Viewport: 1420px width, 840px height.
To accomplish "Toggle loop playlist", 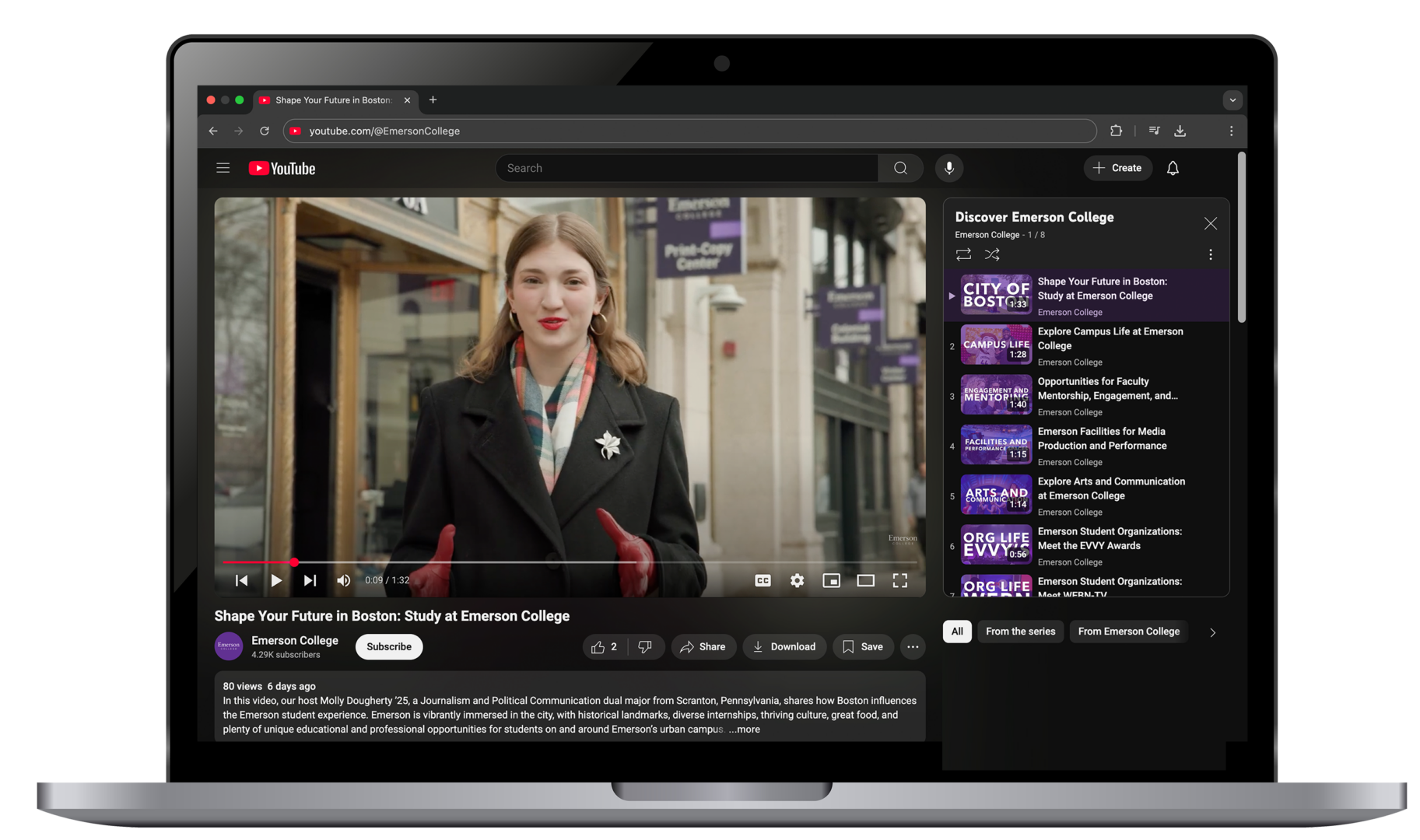I will pos(963,254).
